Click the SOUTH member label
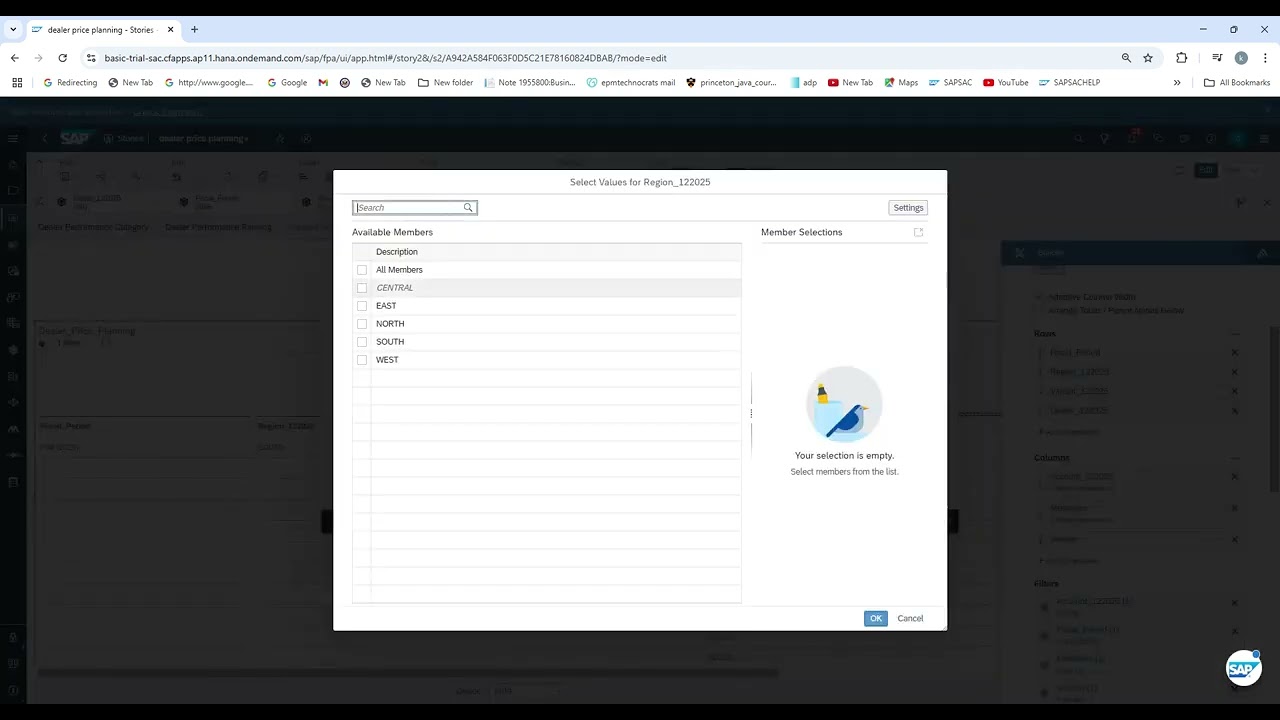Screen dimensions: 1280x720 click(390, 342)
